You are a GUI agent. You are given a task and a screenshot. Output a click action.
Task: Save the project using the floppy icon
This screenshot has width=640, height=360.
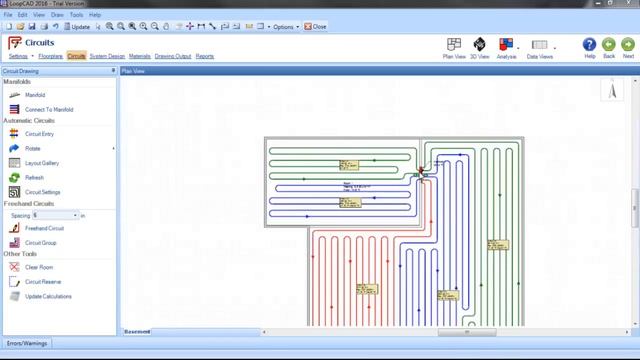(32, 27)
